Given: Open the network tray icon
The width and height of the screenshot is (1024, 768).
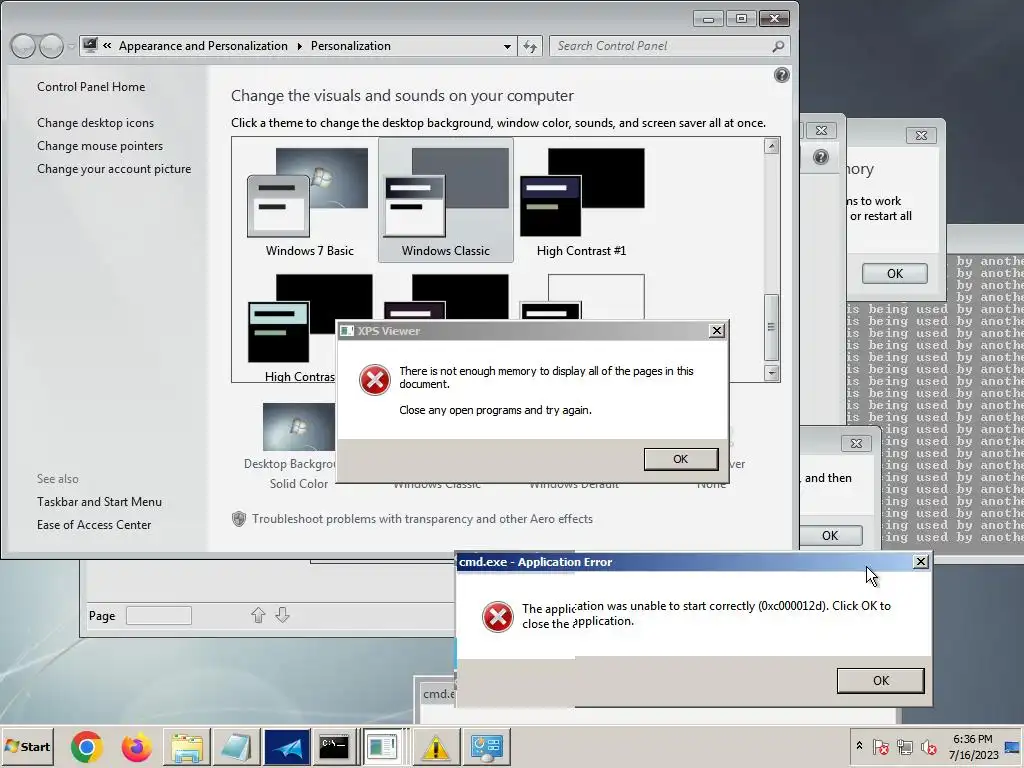Looking at the screenshot, I should [x=904, y=746].
